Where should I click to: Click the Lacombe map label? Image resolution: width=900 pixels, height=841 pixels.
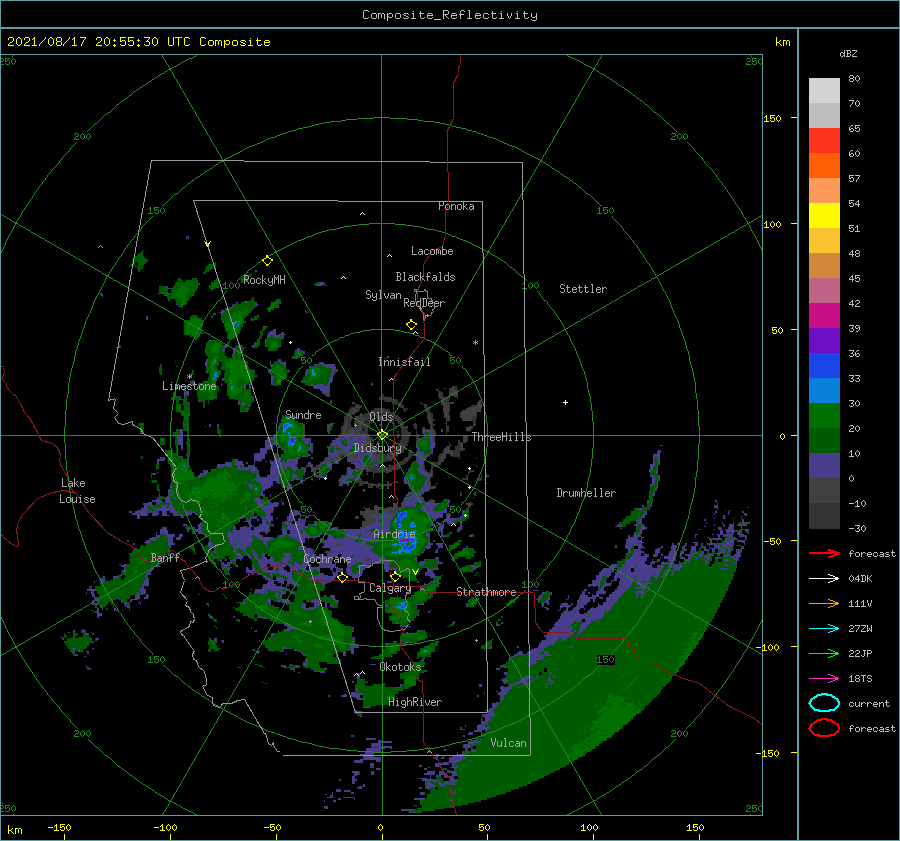click(432, 251)
